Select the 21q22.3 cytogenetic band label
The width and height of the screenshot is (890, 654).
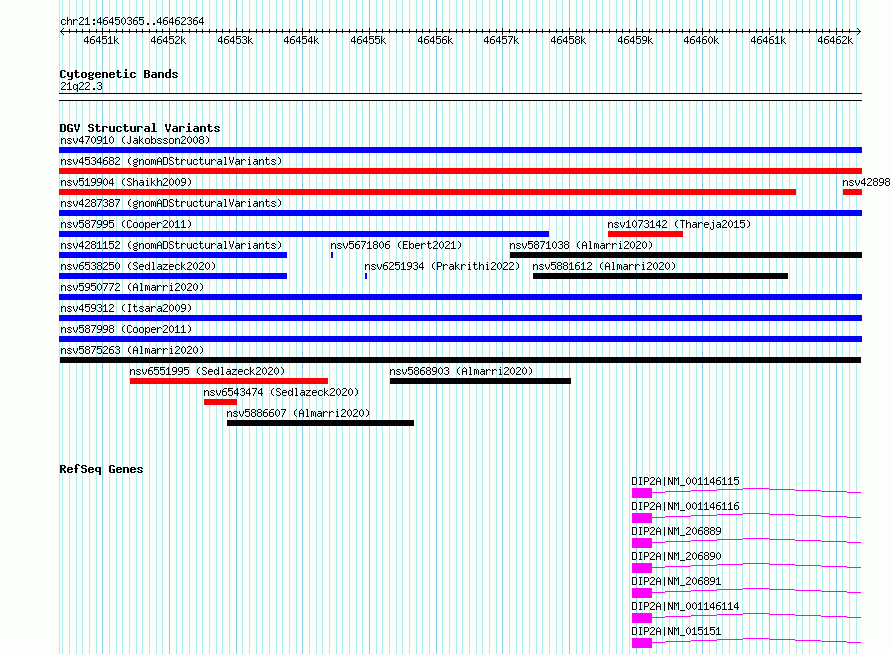(x=81, y=86)
